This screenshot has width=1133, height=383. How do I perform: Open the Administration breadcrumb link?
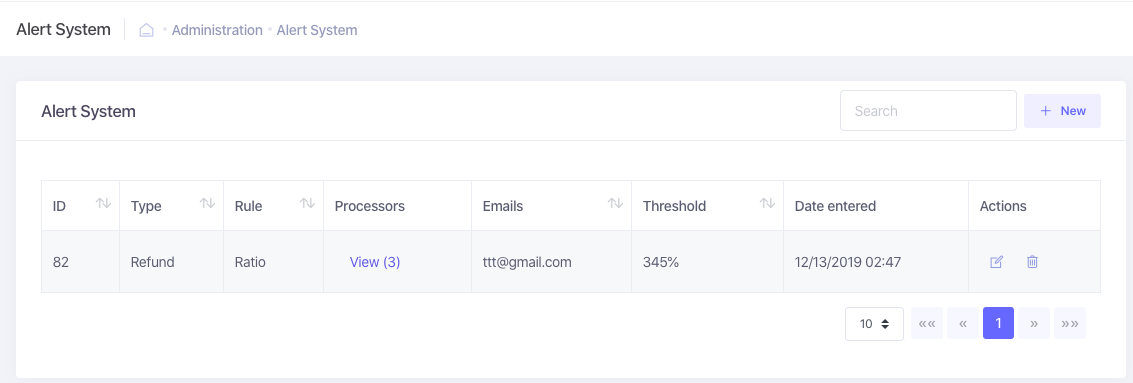[x=217, y=30]
